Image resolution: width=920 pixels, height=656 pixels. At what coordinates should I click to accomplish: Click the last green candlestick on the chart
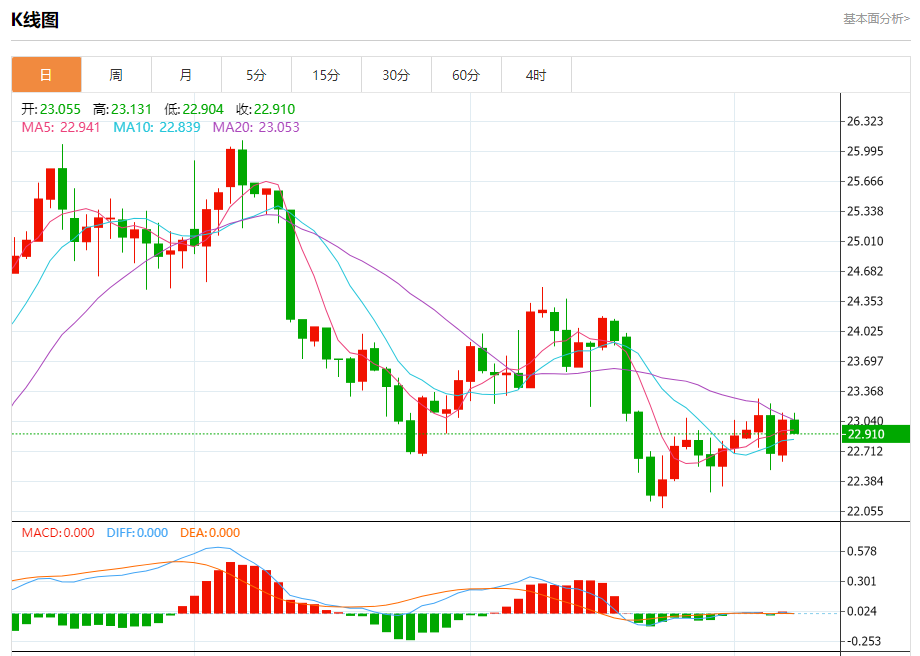794,427
